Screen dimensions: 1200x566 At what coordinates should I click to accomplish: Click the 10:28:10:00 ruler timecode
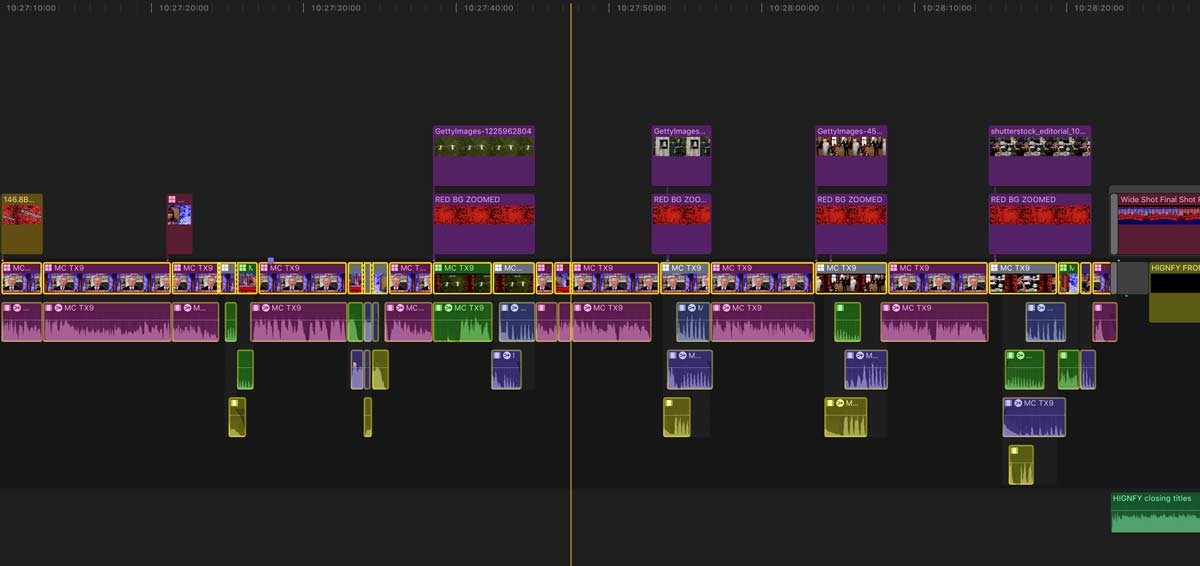[946, 7]
